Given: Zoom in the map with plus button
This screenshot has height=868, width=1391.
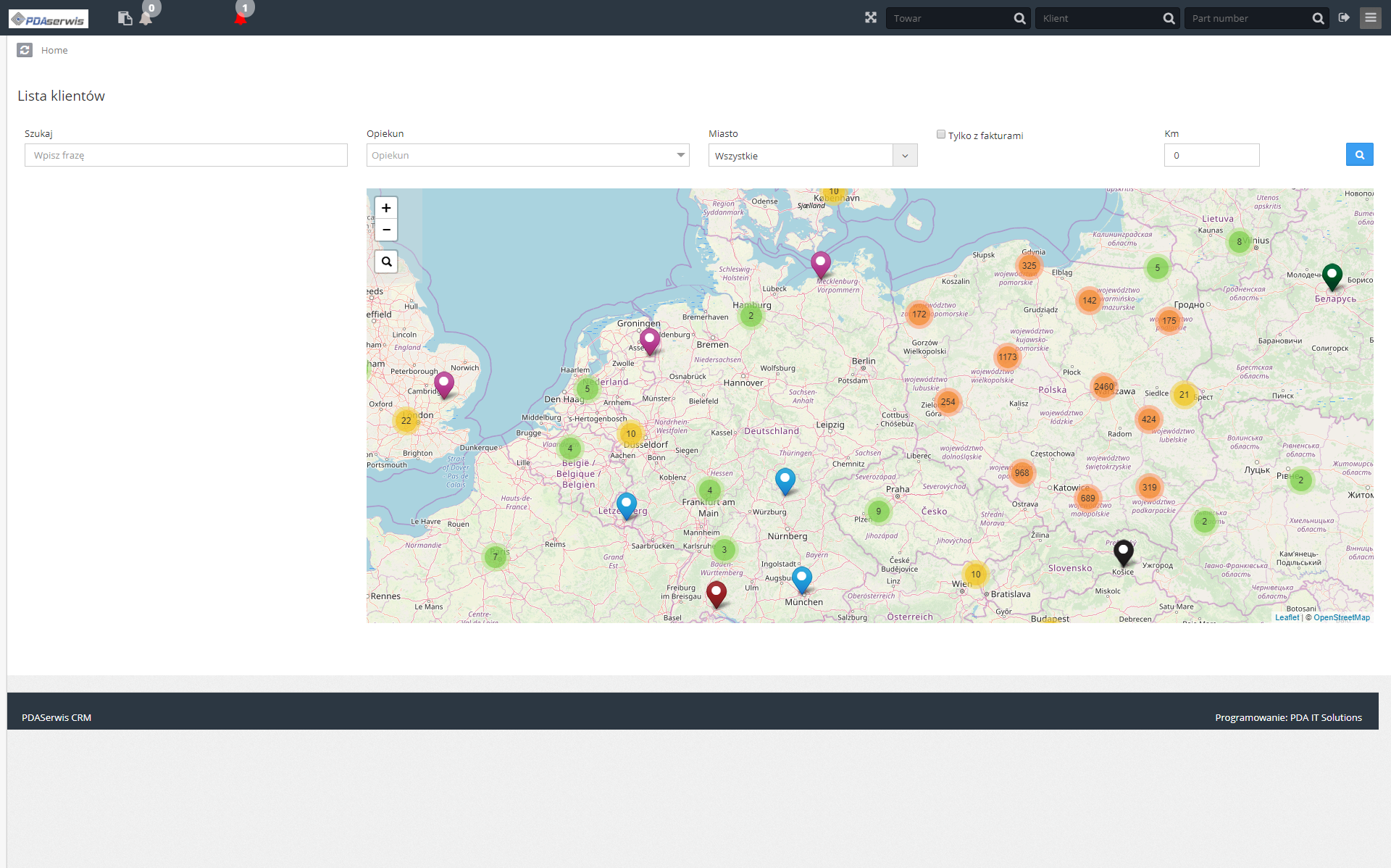Looking at the screenshot, I should pyautogui.click(x=386, y=208).
